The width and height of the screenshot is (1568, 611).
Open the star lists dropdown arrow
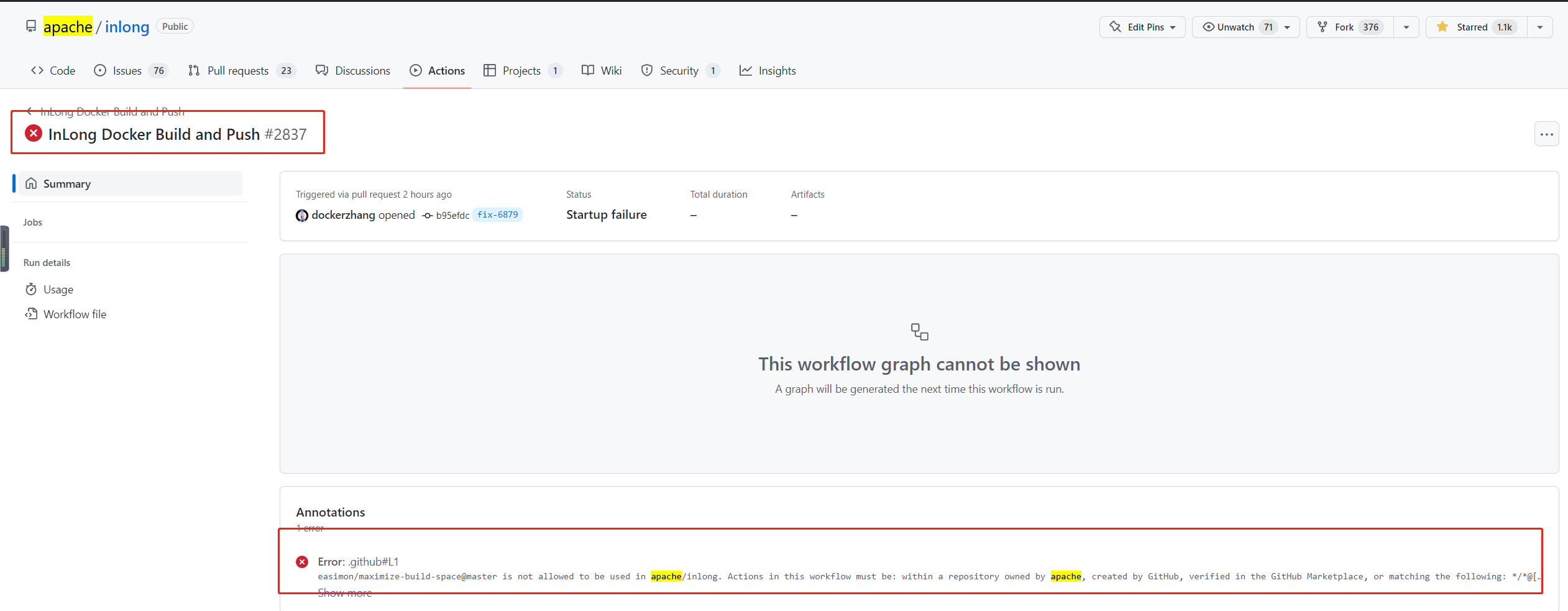[x=1540, y=27]
